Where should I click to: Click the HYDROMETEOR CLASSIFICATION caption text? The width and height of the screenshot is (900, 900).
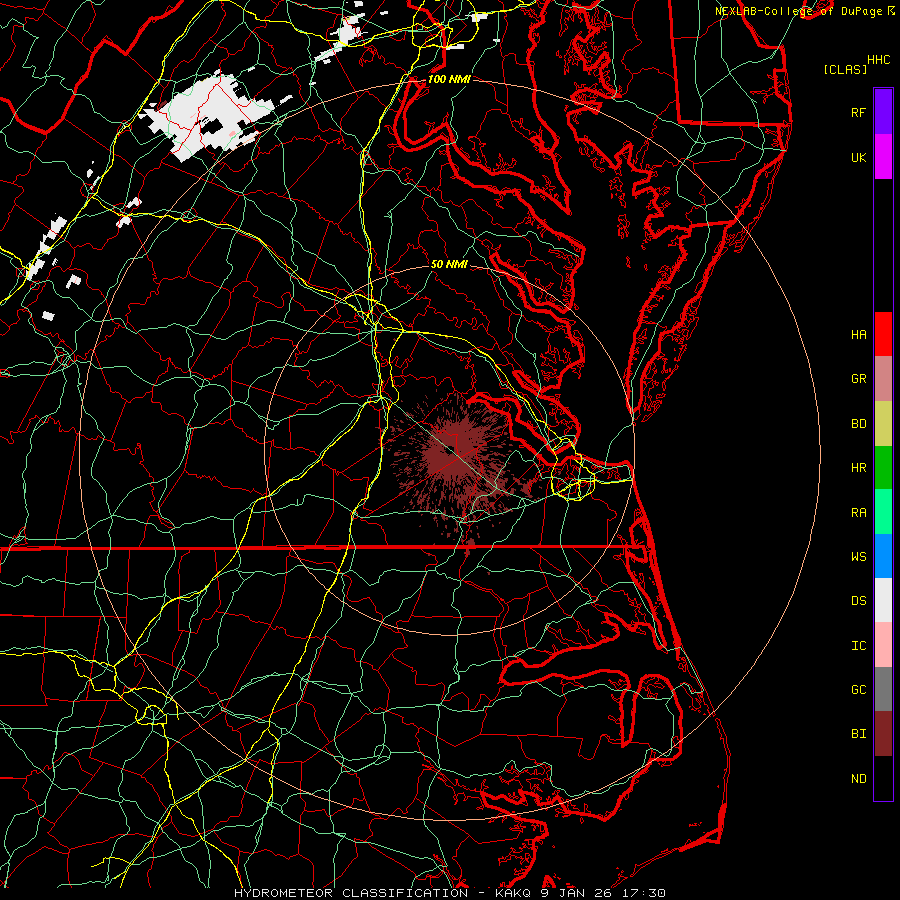click(x=351, y=893)
